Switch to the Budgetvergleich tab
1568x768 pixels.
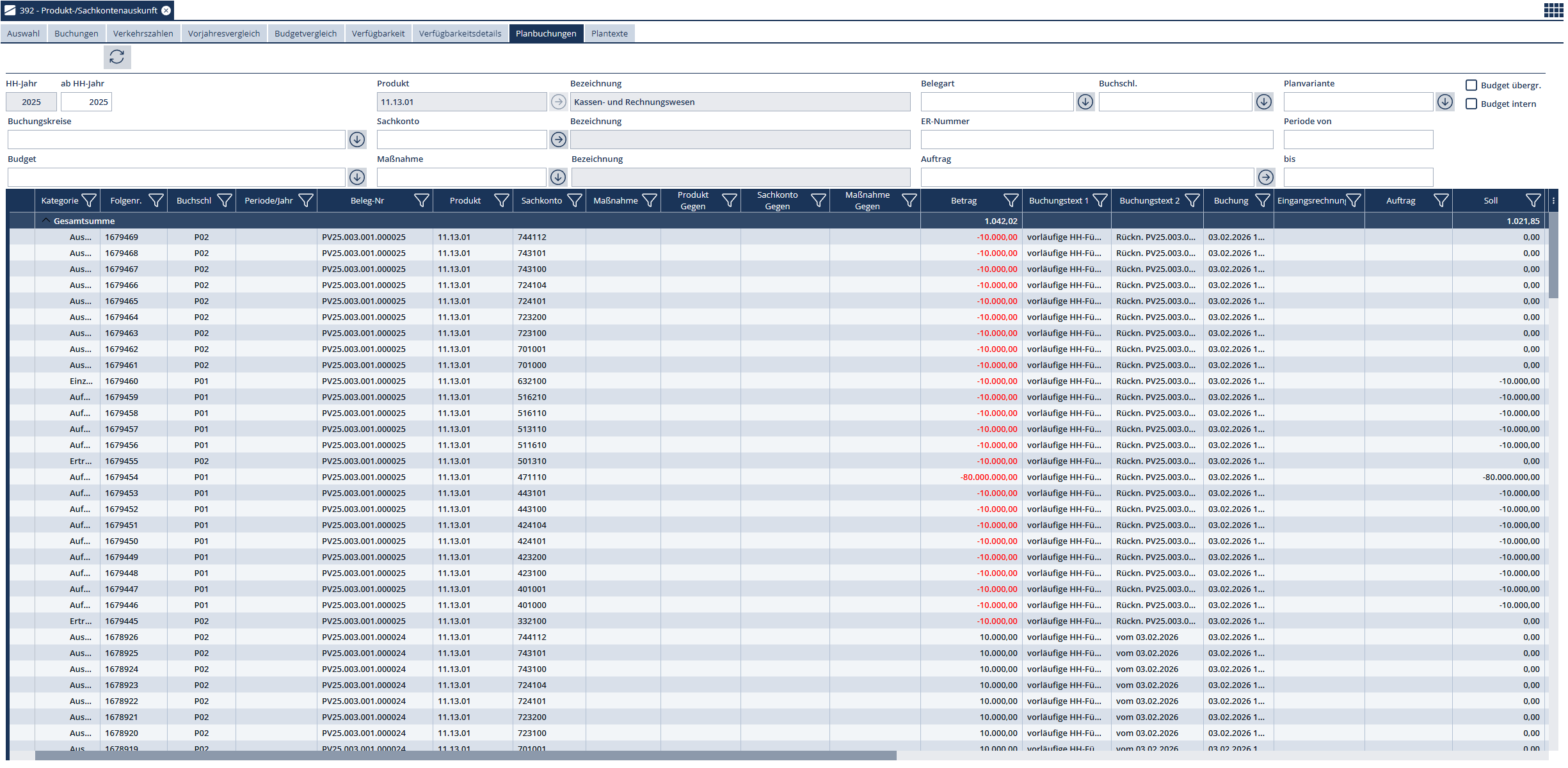pos(305,33)
